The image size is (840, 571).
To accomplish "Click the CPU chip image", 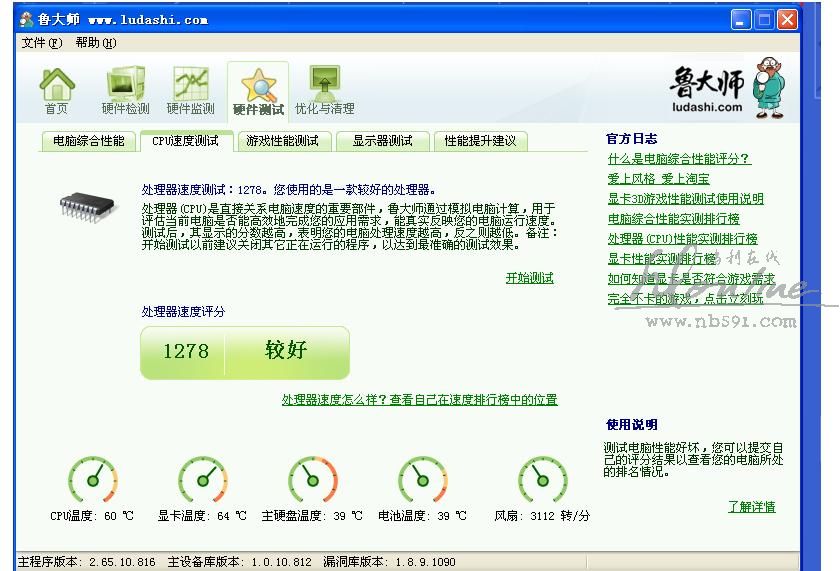I will [89, 205].
